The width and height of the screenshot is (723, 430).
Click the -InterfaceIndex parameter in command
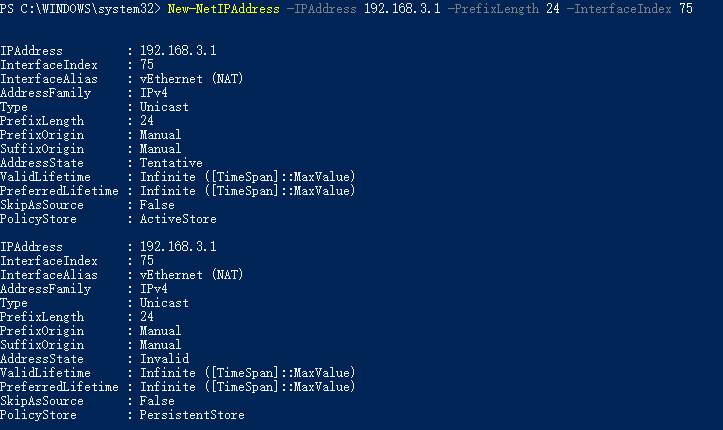[x=619, y=9]
